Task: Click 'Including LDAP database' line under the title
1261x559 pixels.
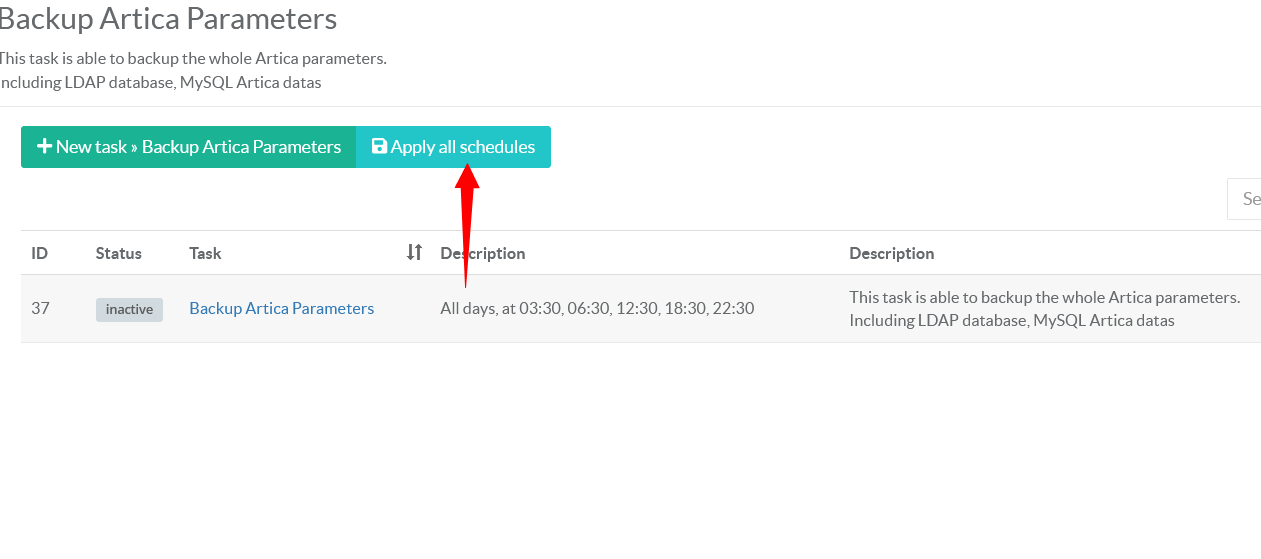Action: (x=160, y=83)
